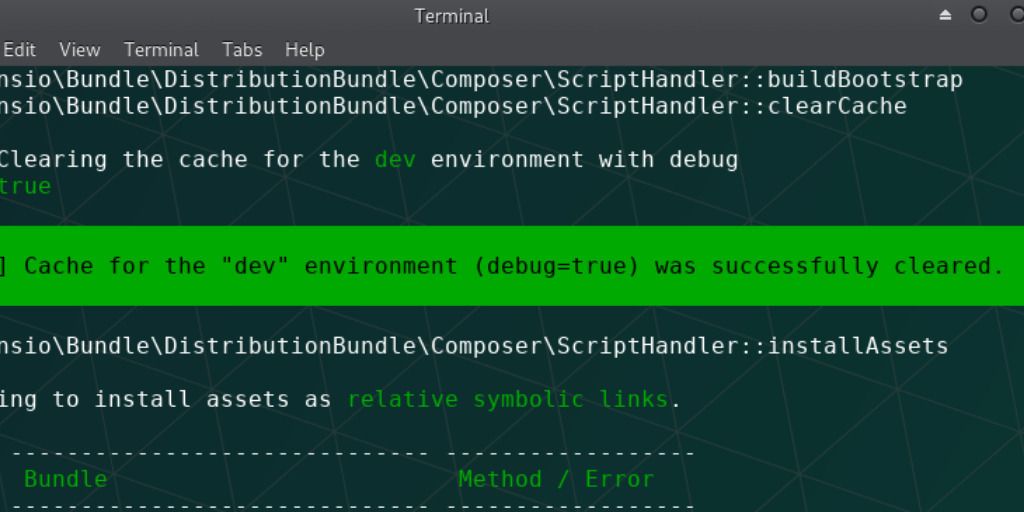Click the green 'dev' word in cache message
The image size is (1024, 512).
point(395,159)
